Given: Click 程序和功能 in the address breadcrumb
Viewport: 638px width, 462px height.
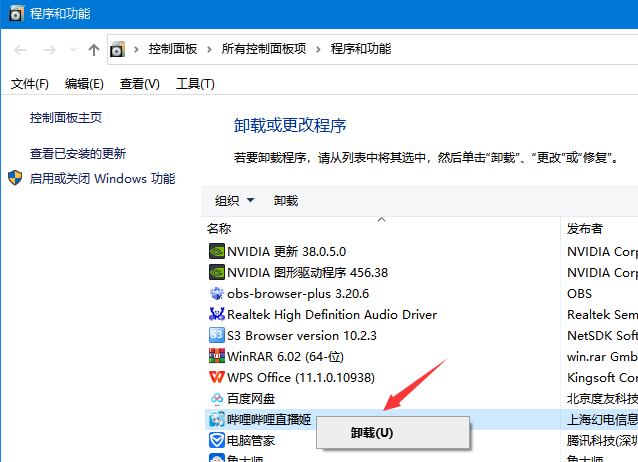Looking at the screenshot, I should (361, 49).
